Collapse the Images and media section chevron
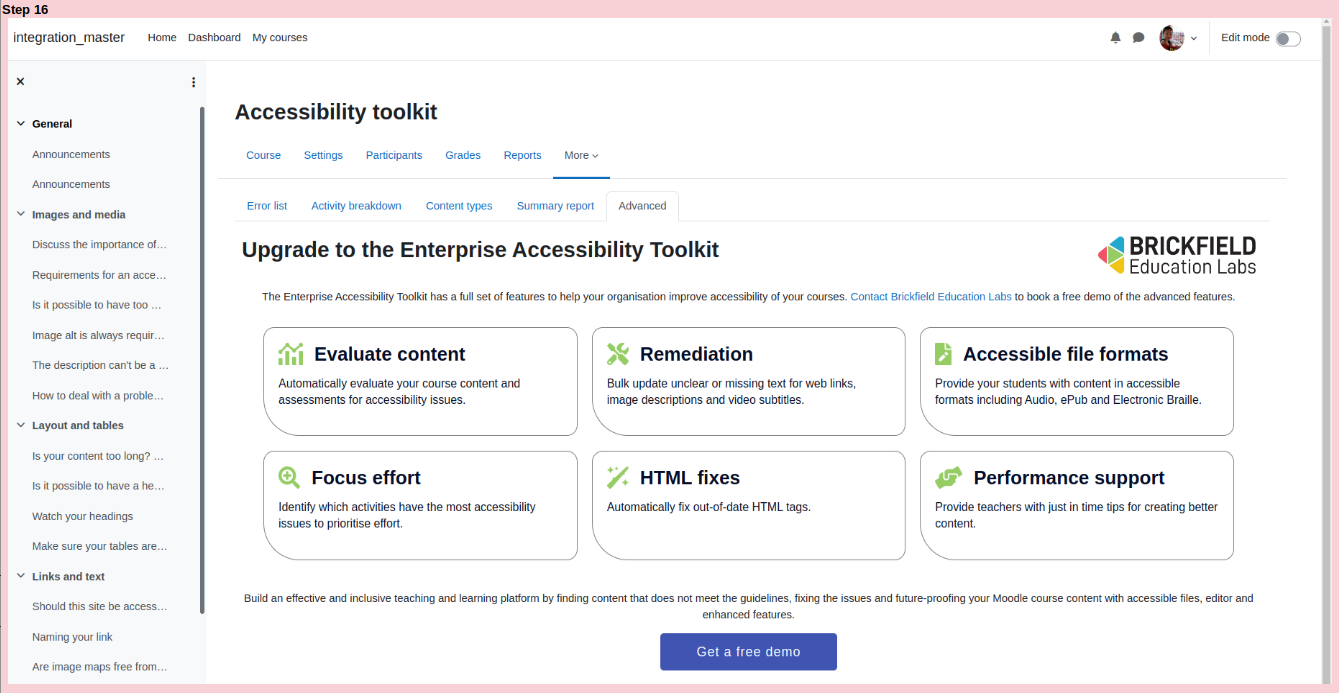The height and width of the screenshot is (693, 1339). pos(20,214)
